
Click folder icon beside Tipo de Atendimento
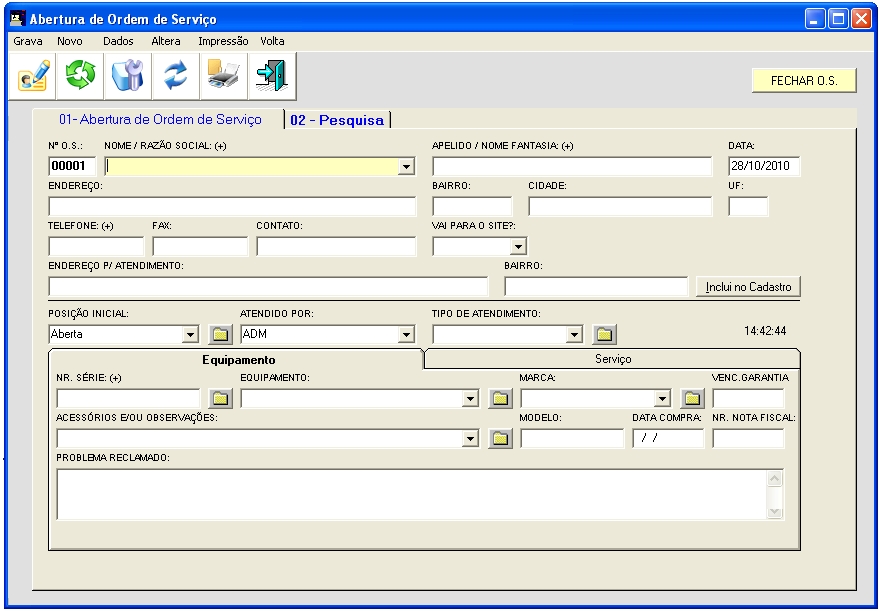(x=605, y=335)
